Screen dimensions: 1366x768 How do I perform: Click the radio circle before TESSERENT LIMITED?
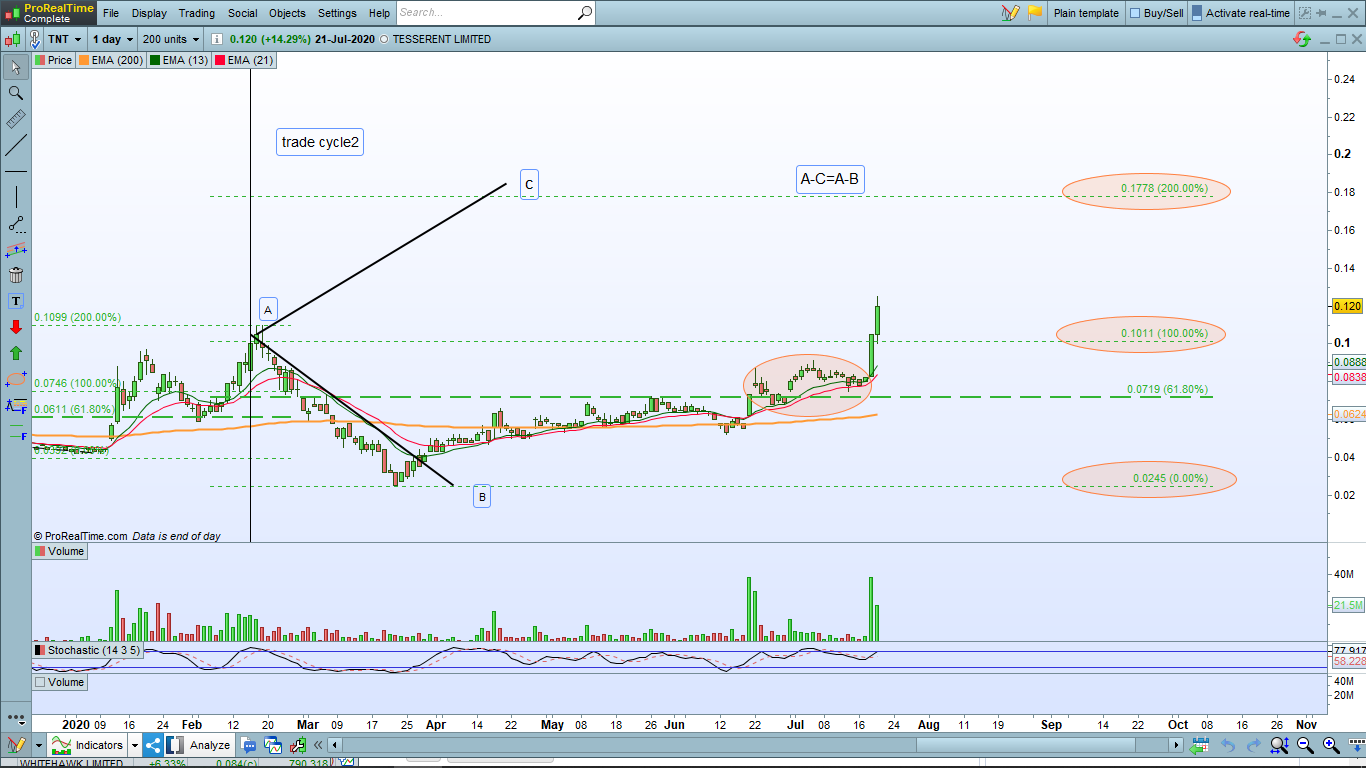pos(384,39)
